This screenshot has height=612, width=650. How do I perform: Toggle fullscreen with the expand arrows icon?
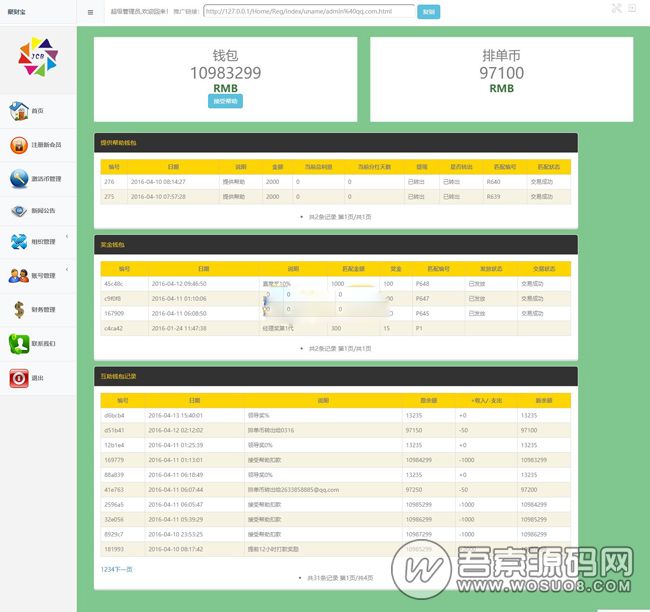point(617,8)
